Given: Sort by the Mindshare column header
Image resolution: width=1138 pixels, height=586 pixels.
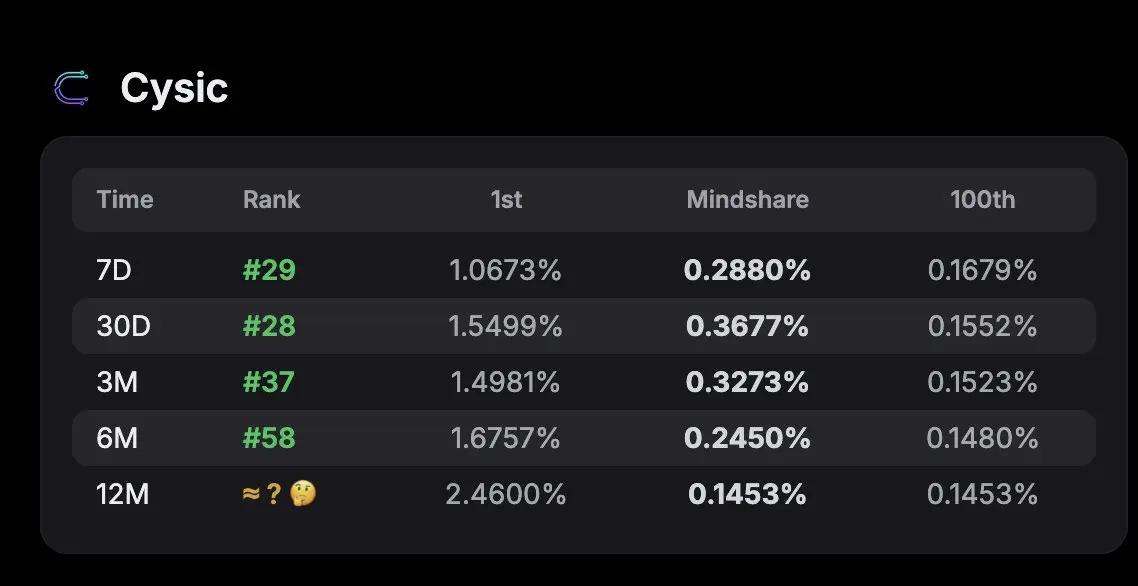Looking at the screenshot, I should tap(748, 200).
